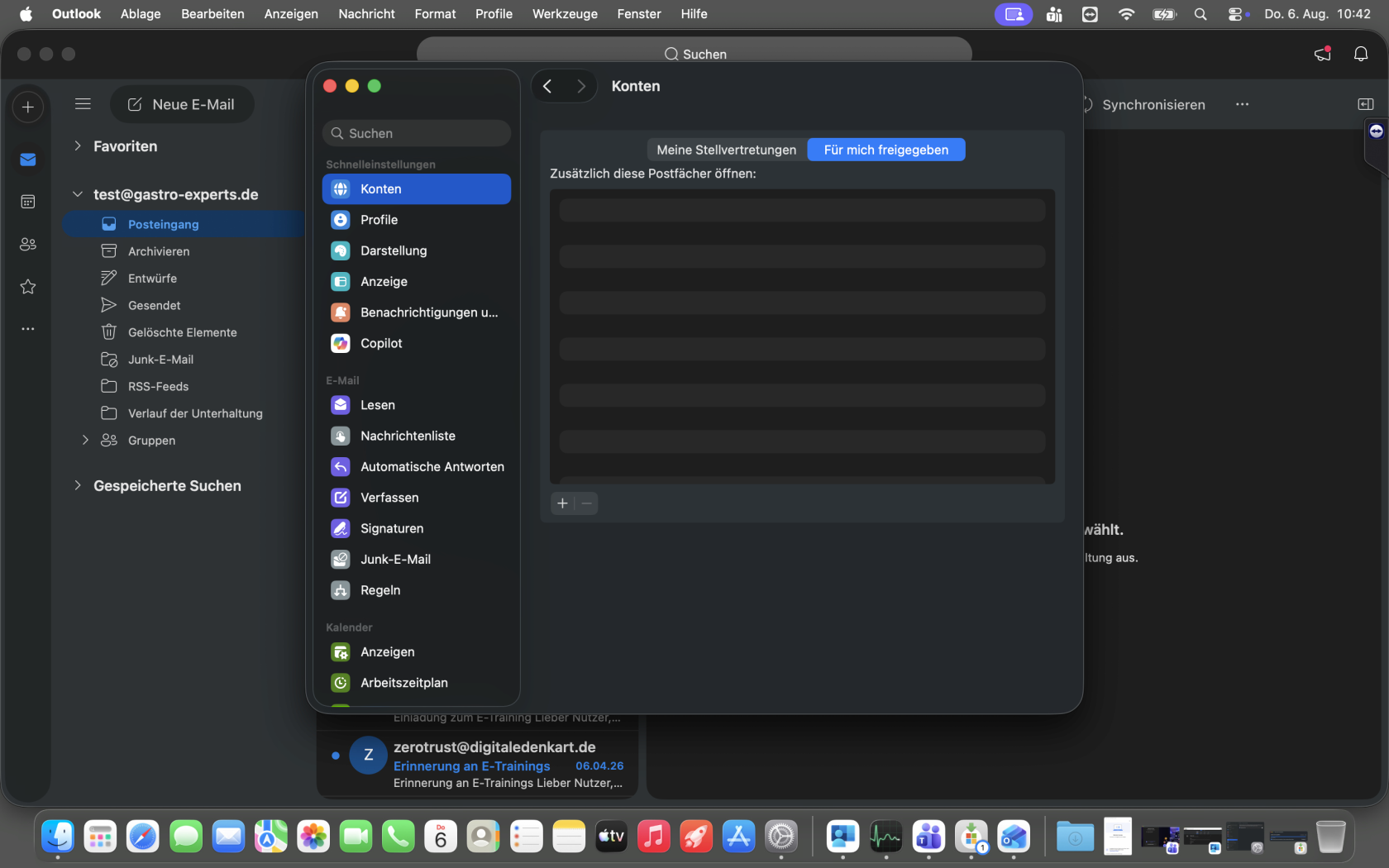Open Favorites star in Outlook rail
The width and height of the screenshot is (1389, 868).
(x=28, y=287)
